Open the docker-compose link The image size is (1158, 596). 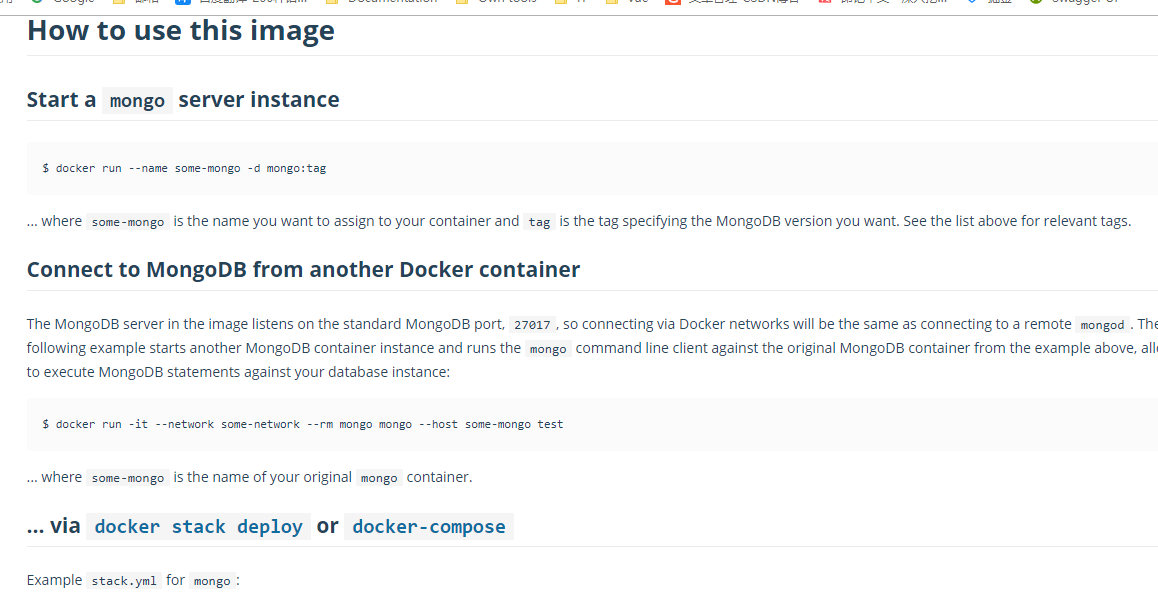point(429,527)
